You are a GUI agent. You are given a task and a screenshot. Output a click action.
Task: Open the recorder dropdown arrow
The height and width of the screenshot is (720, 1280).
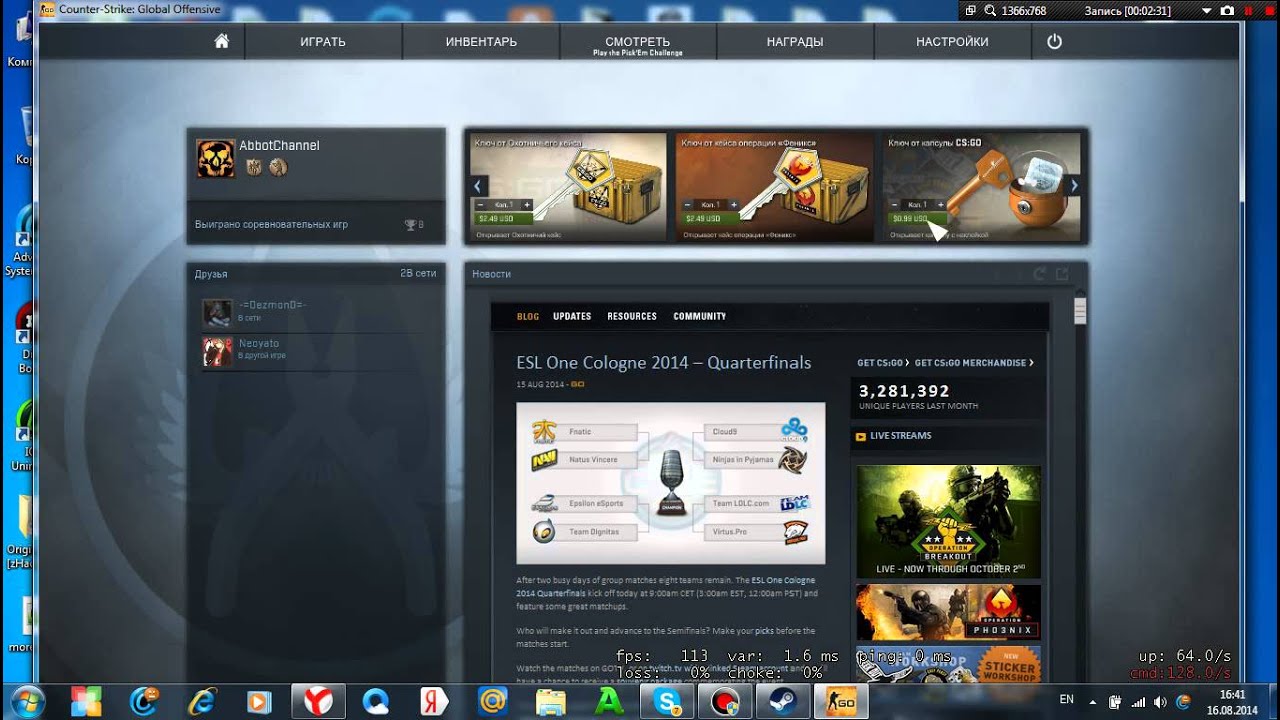1206,10
